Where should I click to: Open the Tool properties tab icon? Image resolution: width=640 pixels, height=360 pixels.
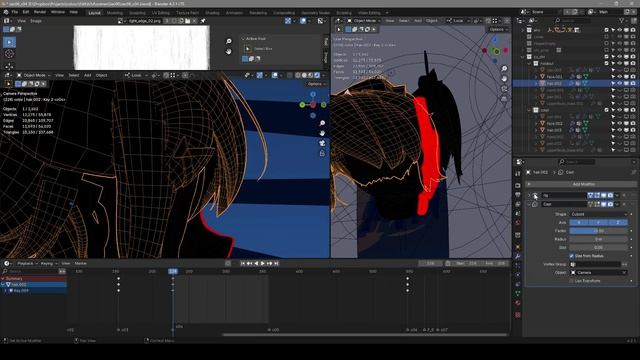(518, 173)
